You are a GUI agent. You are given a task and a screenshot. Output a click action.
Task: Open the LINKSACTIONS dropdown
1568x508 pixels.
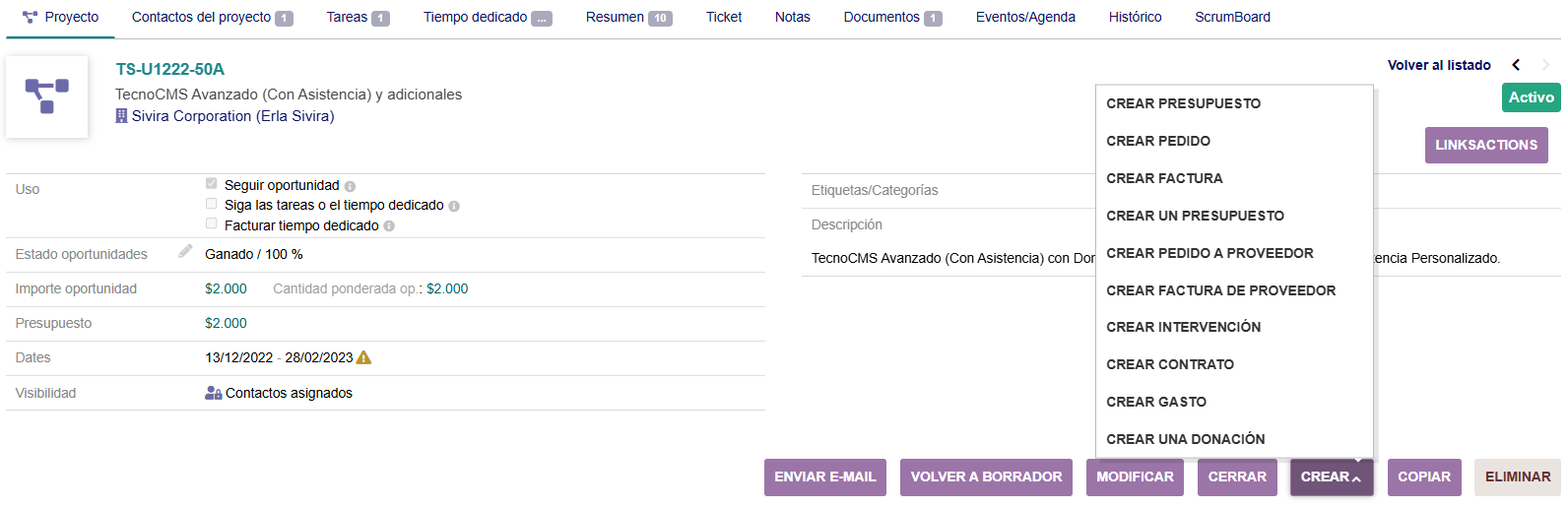(1485, 145)
